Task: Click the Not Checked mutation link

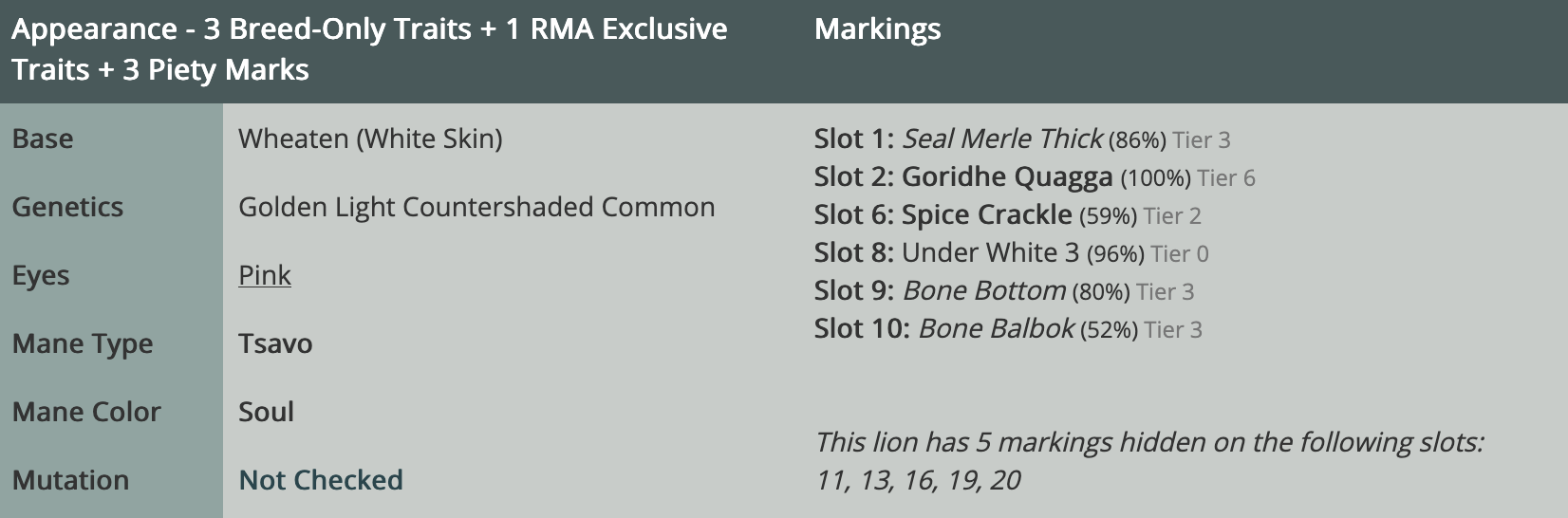Action: point(321,480)
